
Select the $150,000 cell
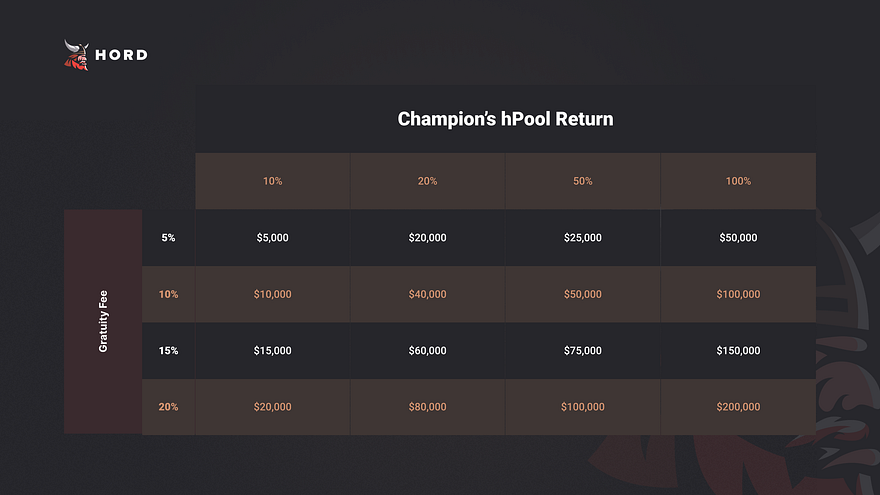(738, 351)
